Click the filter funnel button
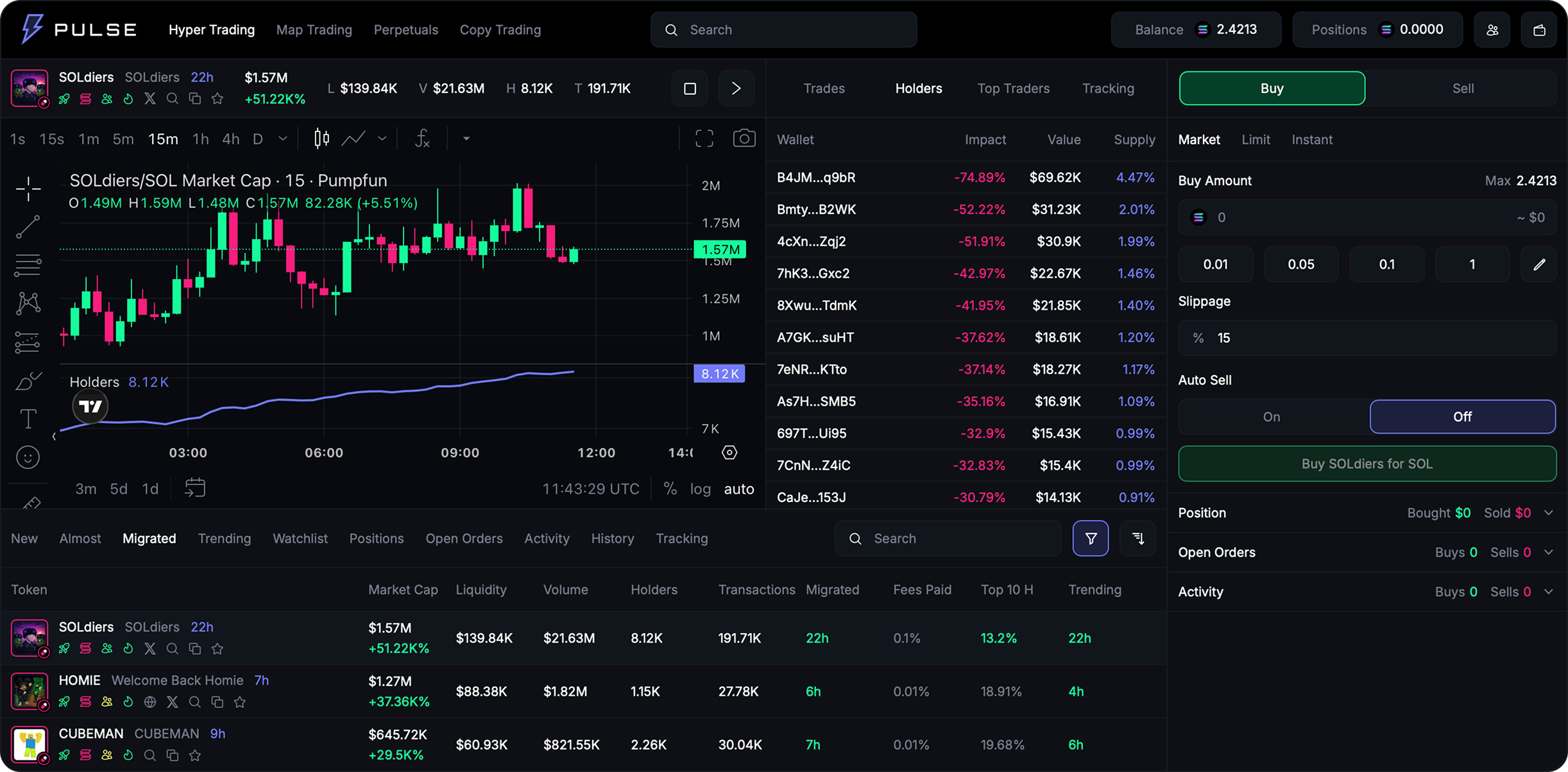The image size is (1568, 772). point(1091,539)
